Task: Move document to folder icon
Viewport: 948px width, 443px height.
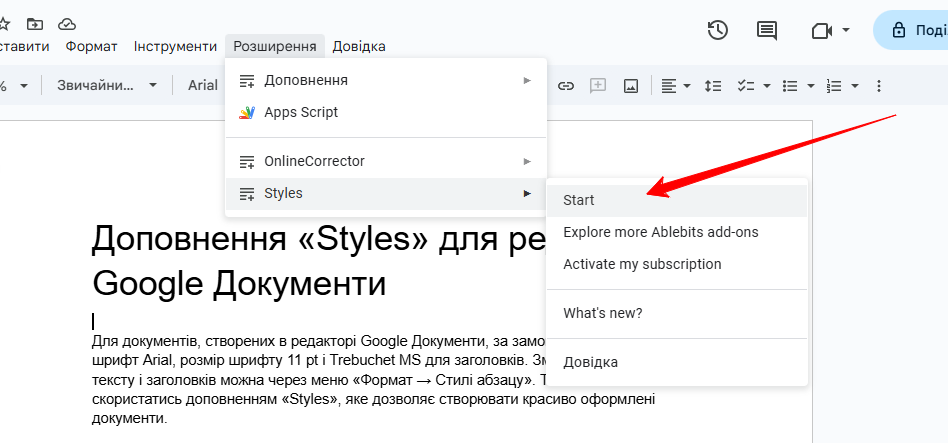Action: click(x=35, y=24)
